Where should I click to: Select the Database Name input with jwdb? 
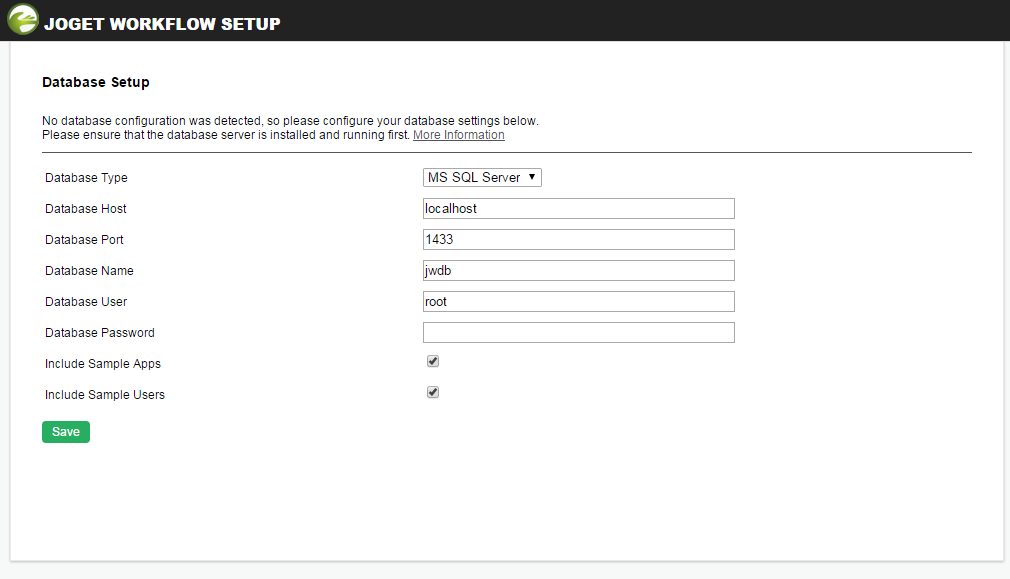click(578, 270)
